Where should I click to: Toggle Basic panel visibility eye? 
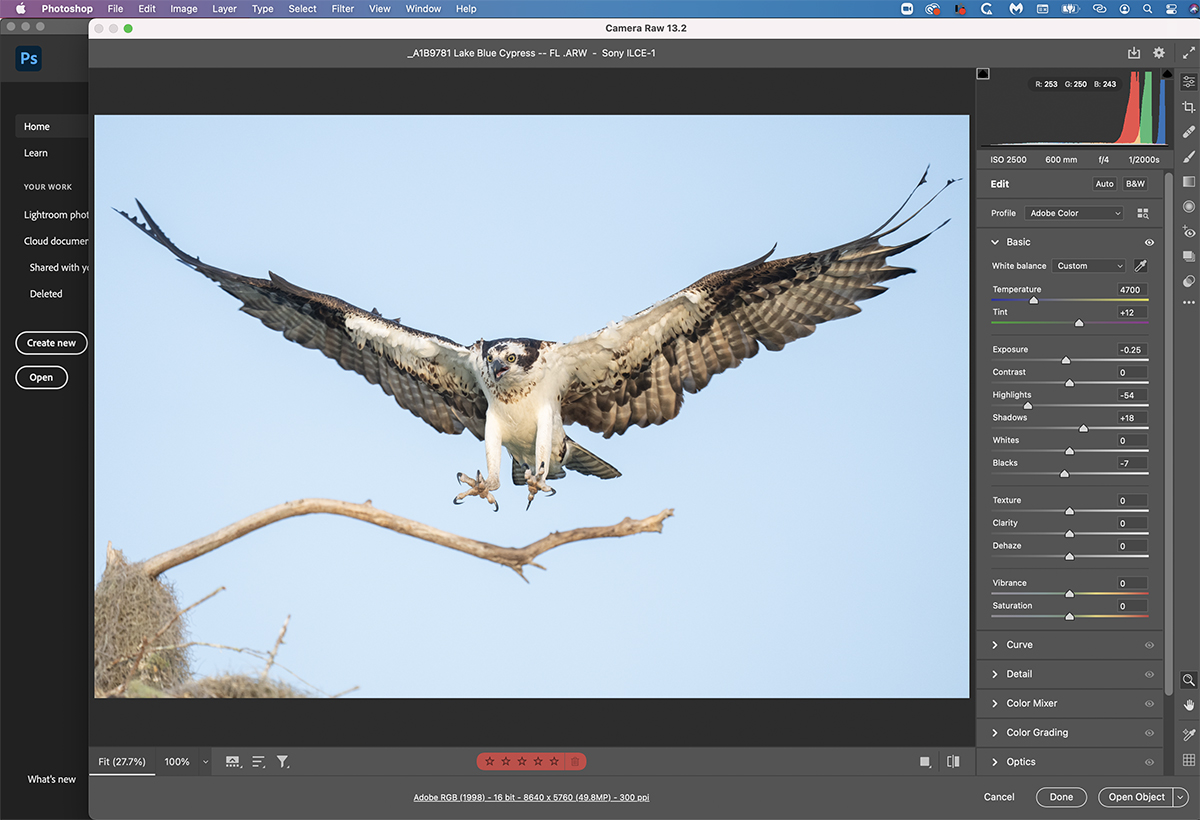[x=1149, y=242]
